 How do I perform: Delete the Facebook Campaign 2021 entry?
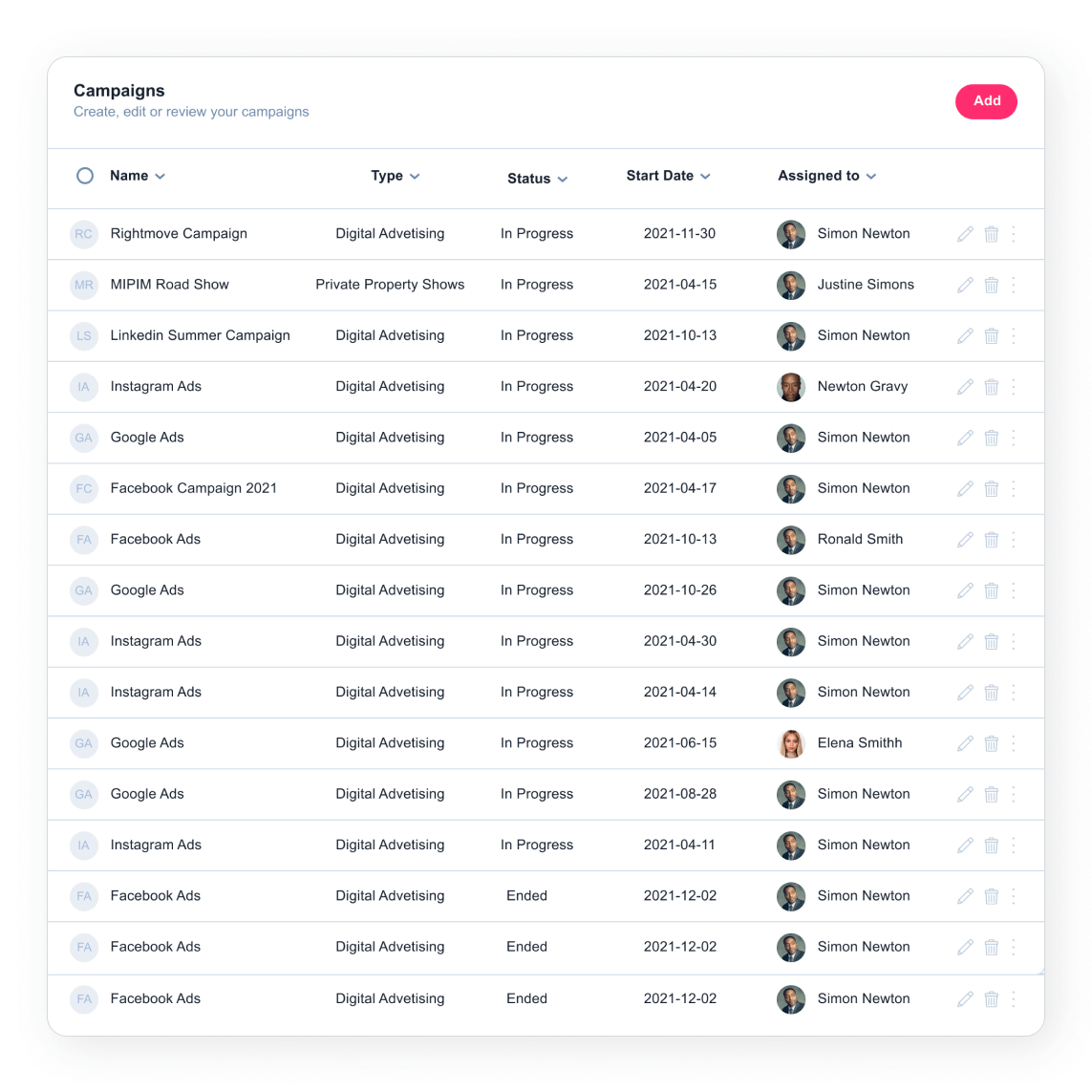[x=991, y=489]
